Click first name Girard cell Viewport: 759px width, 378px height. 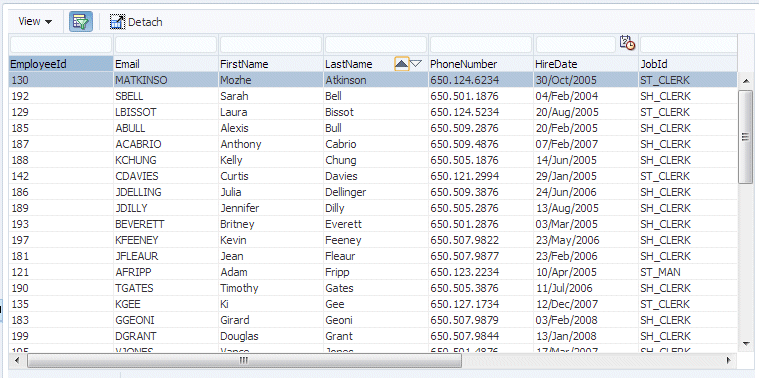pyautogui.click(x=271, y=320)
